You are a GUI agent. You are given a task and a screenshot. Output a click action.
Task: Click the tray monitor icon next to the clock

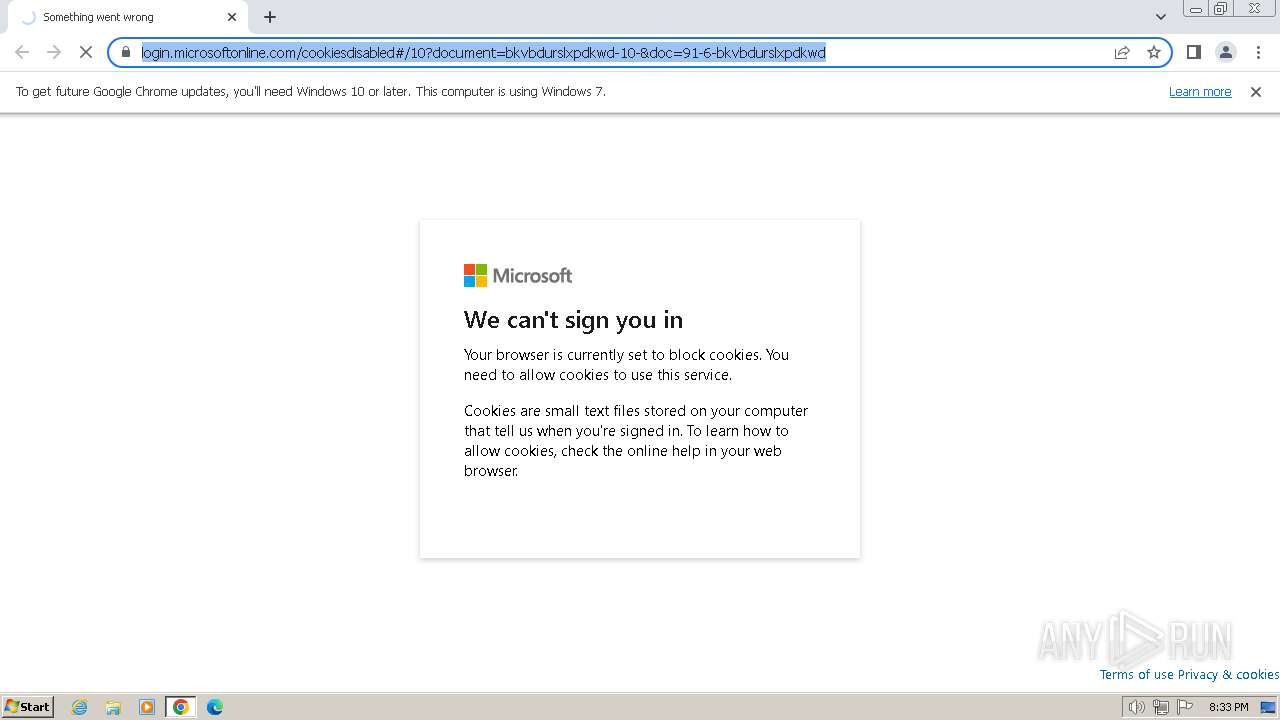1268,707
